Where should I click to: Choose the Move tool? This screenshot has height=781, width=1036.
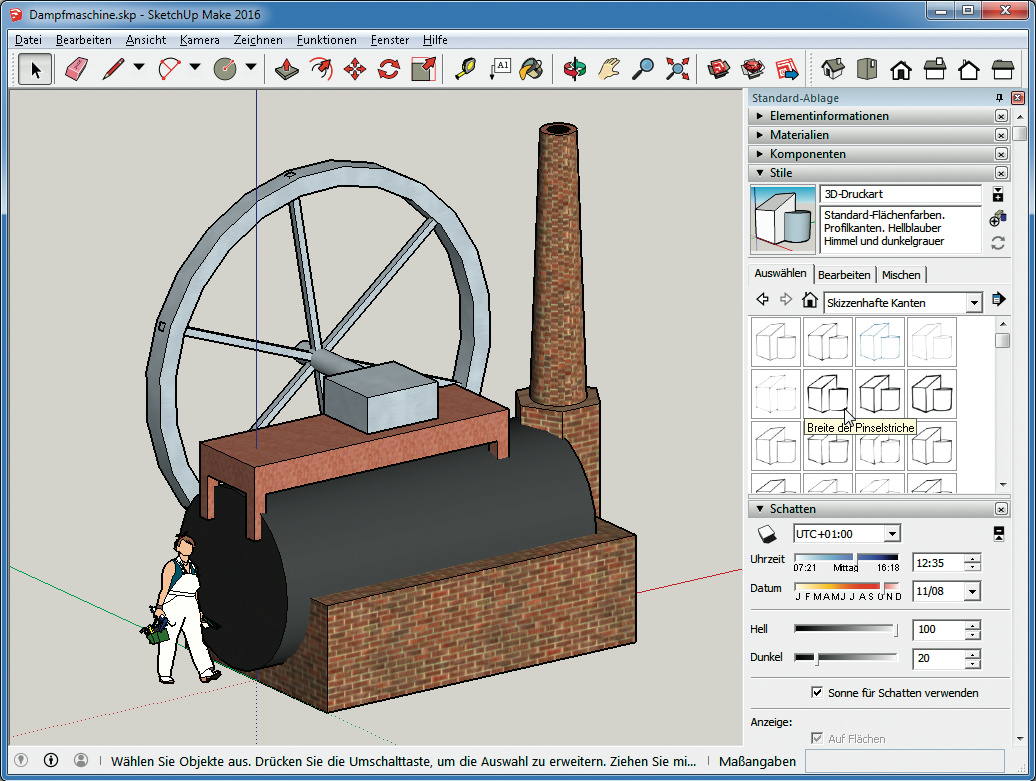355,69
